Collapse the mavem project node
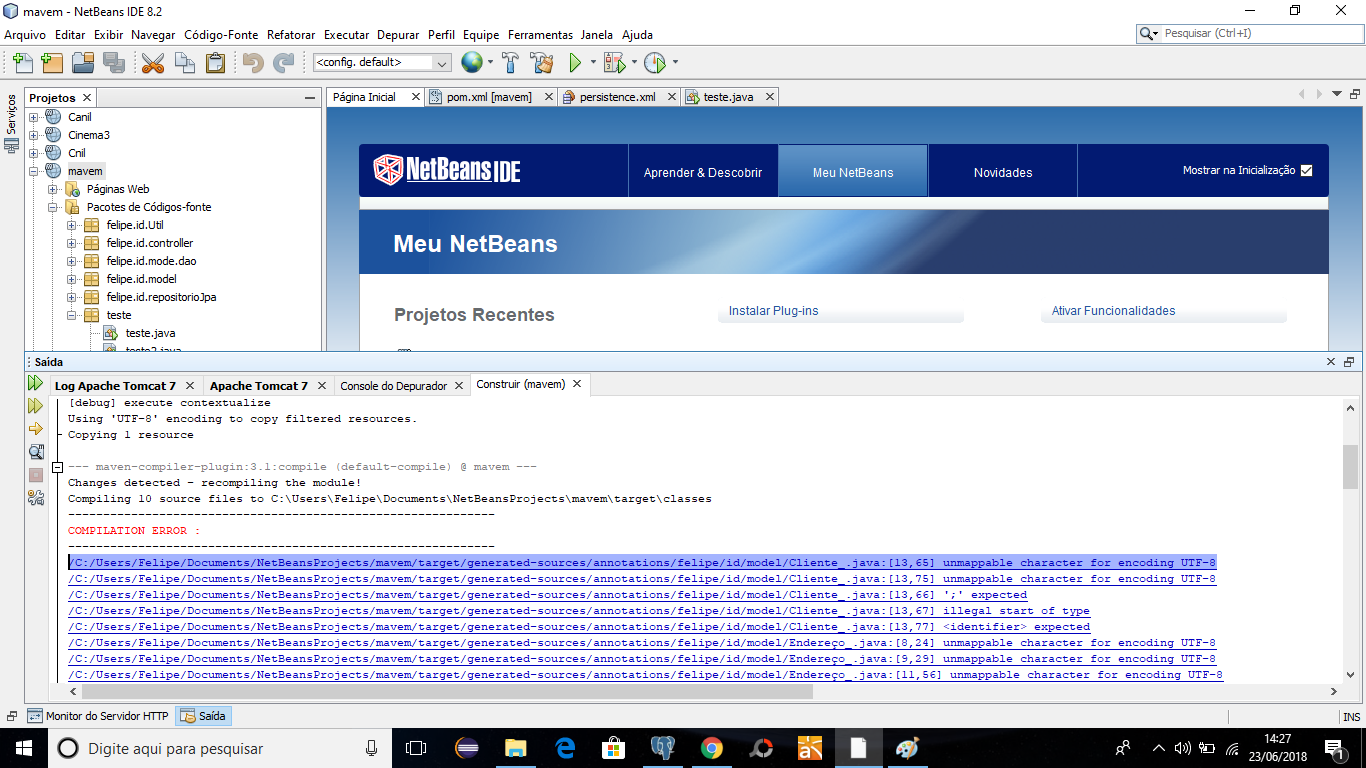Viewport: 1366px width, 768px height. coord(34,171)
